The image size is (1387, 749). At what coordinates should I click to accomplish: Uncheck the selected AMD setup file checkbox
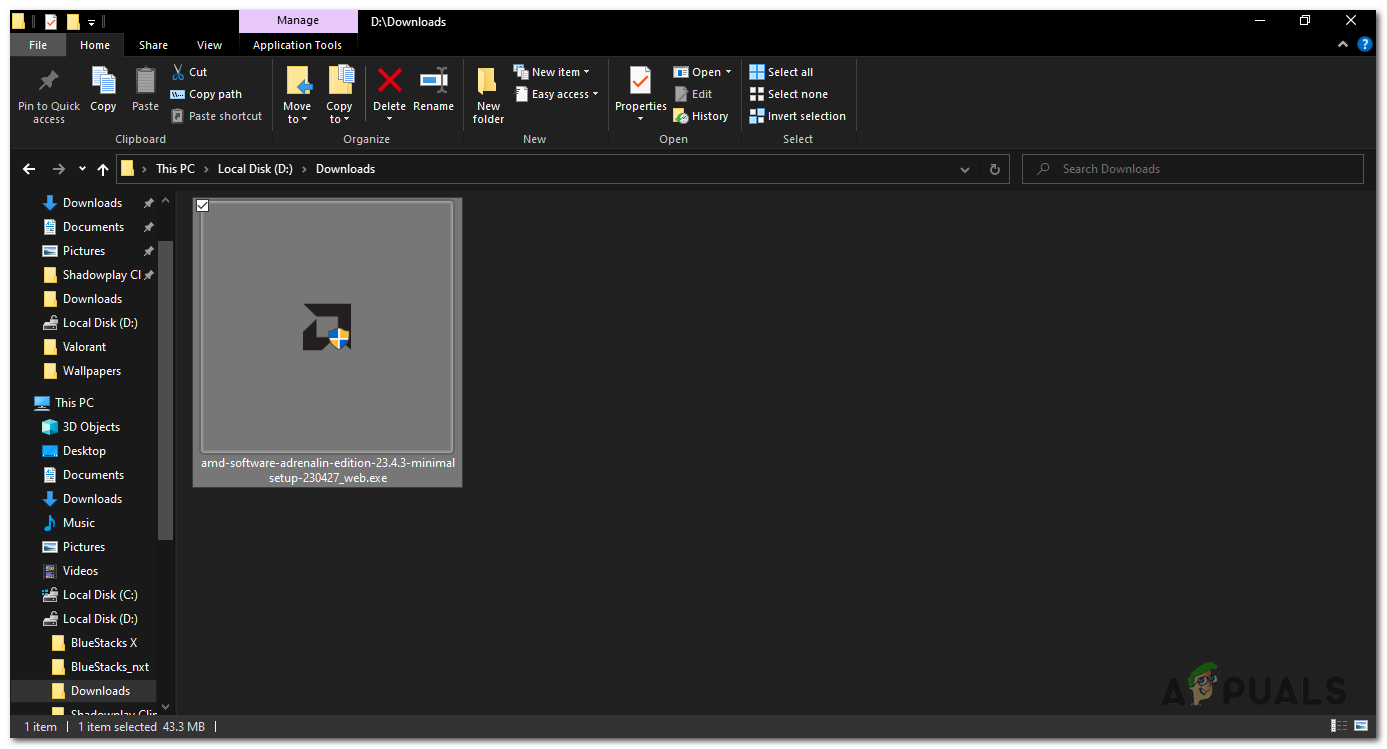pos(203,205)
